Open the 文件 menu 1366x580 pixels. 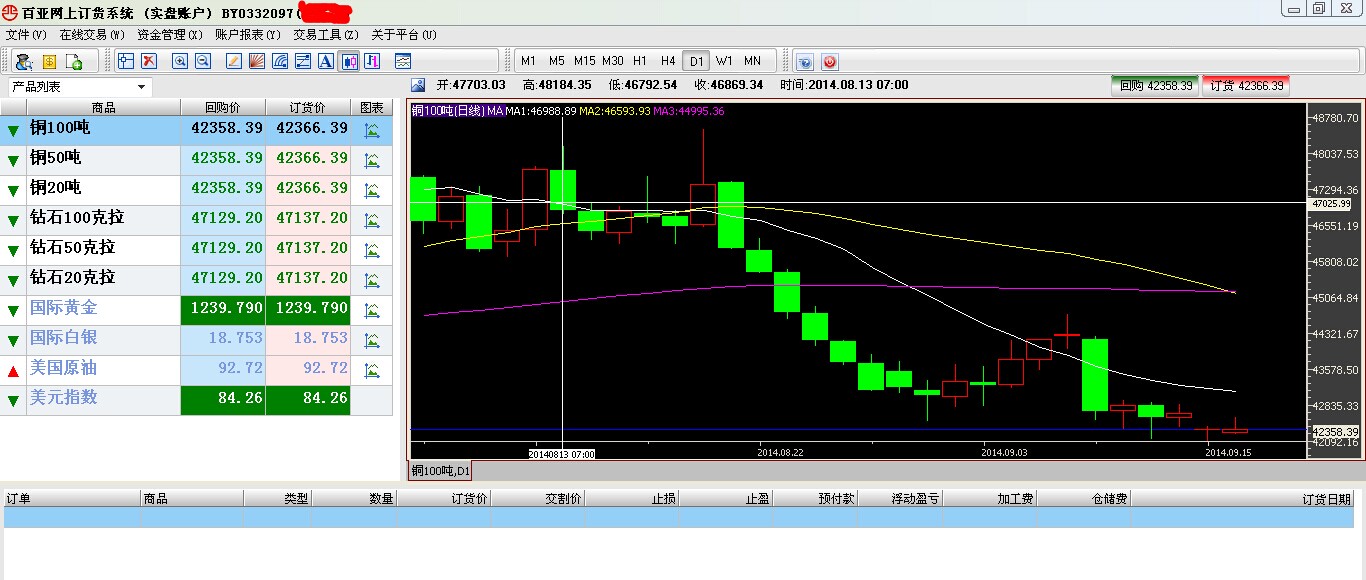pyautogui.click(x=26, y=35)
